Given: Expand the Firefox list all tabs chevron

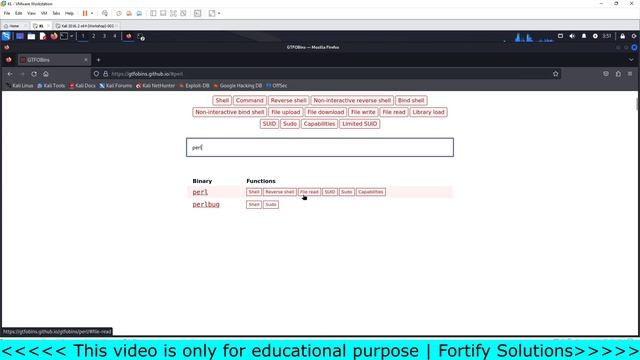Looking at the screenshot, I should pos(631,60).
